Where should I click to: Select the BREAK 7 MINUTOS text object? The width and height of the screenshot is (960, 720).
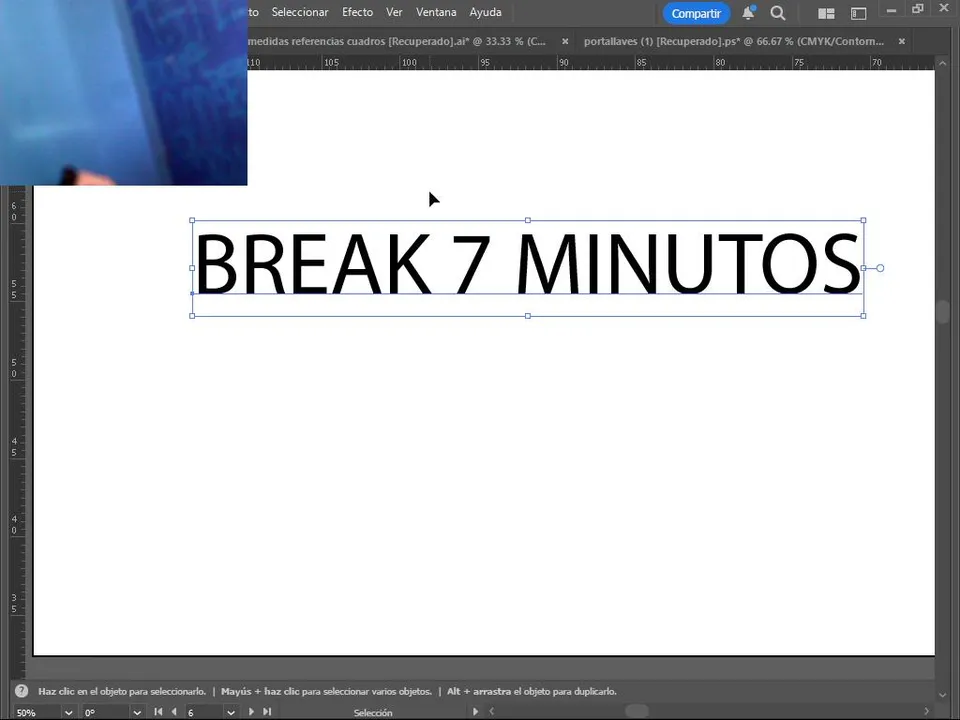pyautogui.click(x=528, y=264)
